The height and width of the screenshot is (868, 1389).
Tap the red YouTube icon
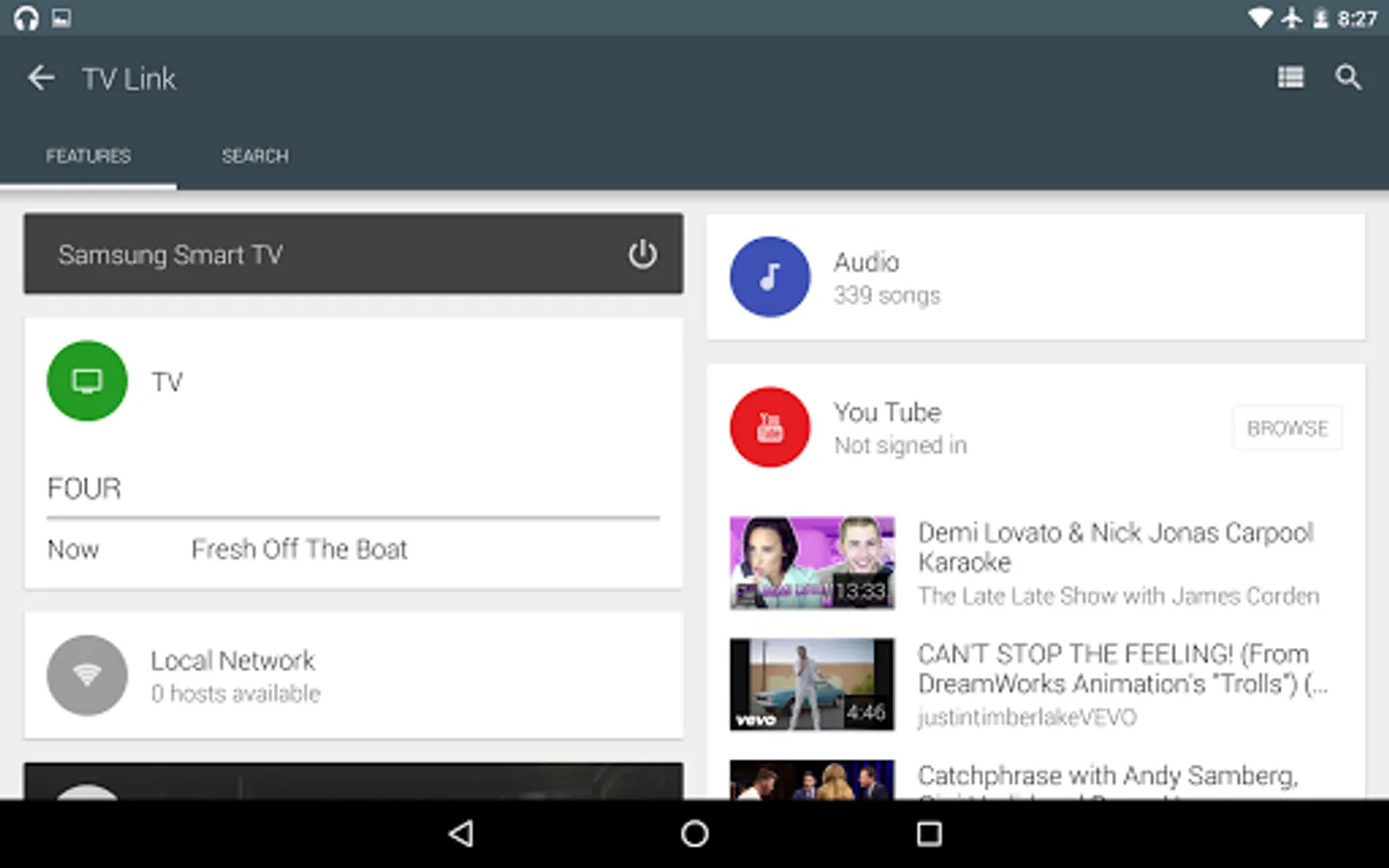coord(770,427)
